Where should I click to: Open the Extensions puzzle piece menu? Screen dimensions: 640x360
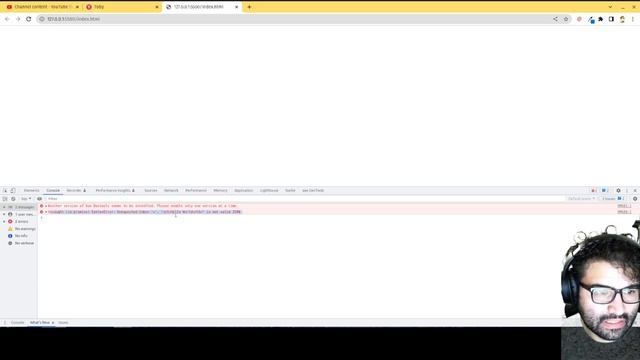(601, 19)
